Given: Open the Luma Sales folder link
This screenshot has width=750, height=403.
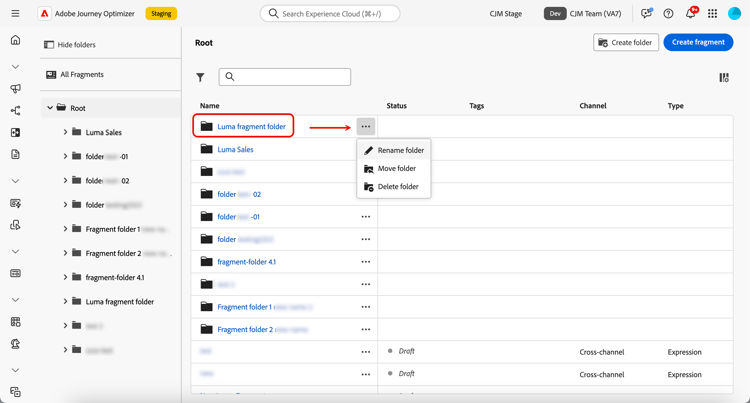Looking at the screenshot, I should [x=235, y=149].
